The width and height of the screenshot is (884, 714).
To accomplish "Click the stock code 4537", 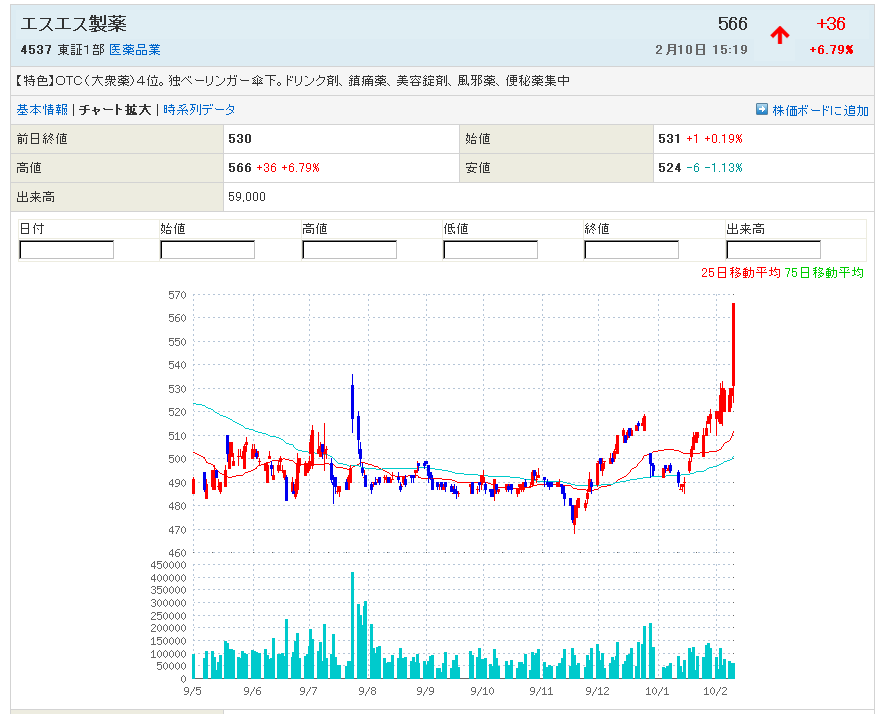I will [x=36, y=50].
